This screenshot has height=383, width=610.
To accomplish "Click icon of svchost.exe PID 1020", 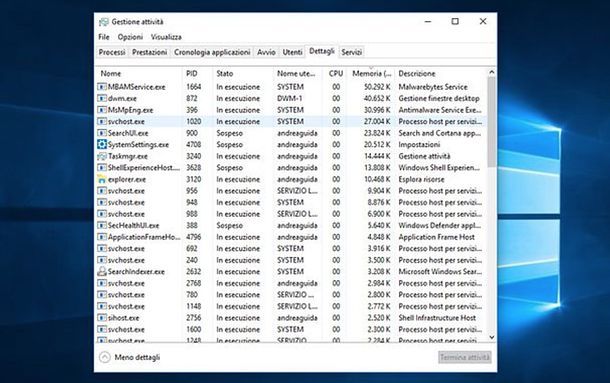I will click(x=102, y=121).
